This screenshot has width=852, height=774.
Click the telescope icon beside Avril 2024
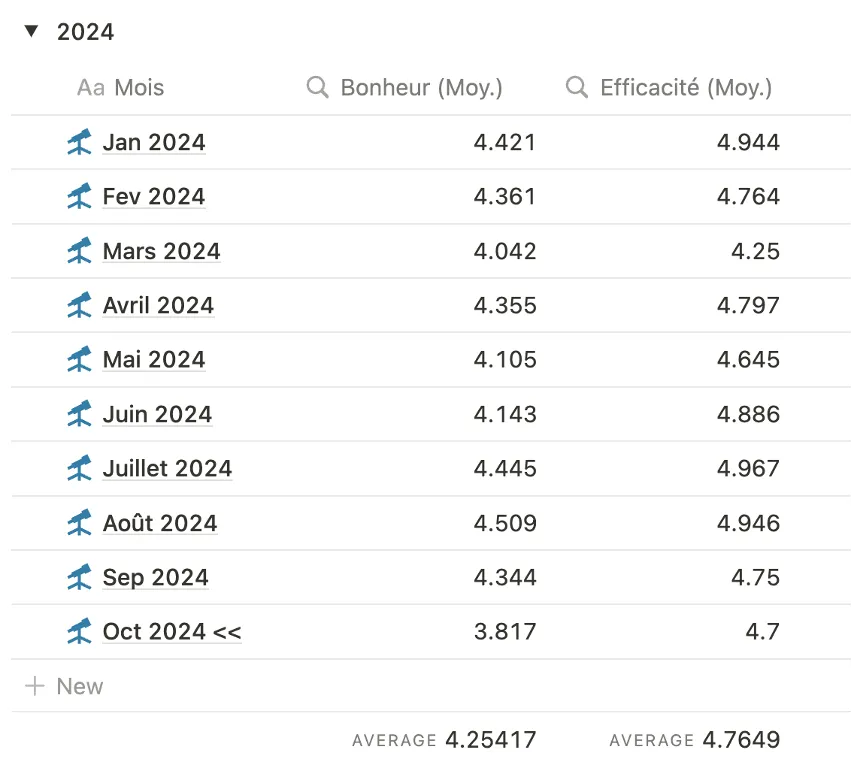coord(79,305)
